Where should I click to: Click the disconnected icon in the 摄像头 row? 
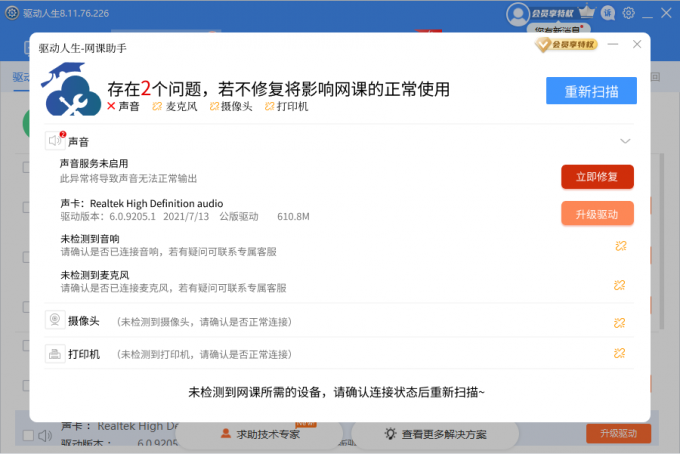click(620, 322)
